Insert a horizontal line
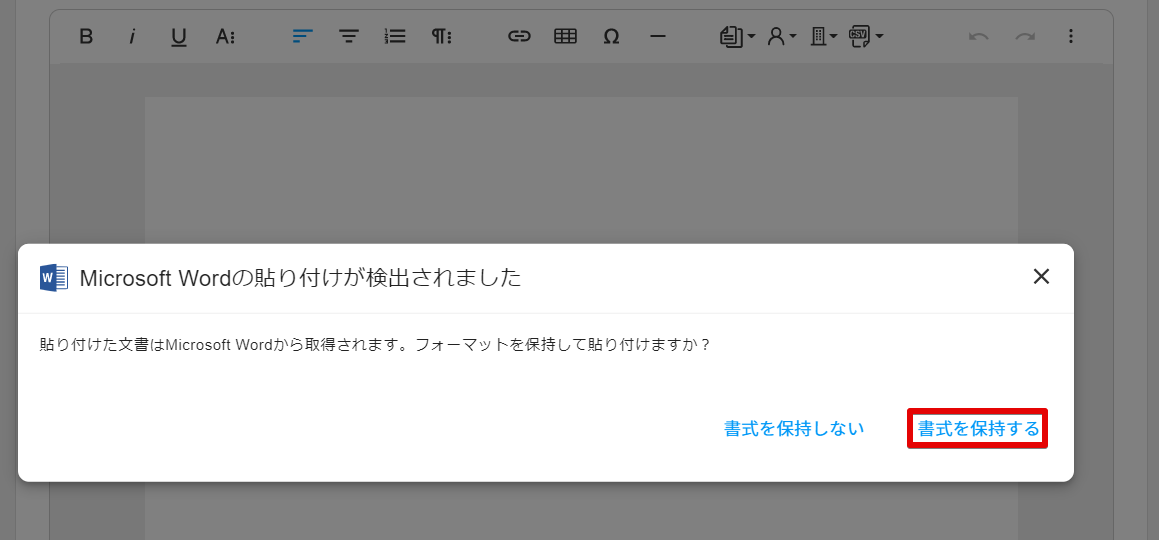Screen dimensions: 1159x540 [x=657, y=36]
